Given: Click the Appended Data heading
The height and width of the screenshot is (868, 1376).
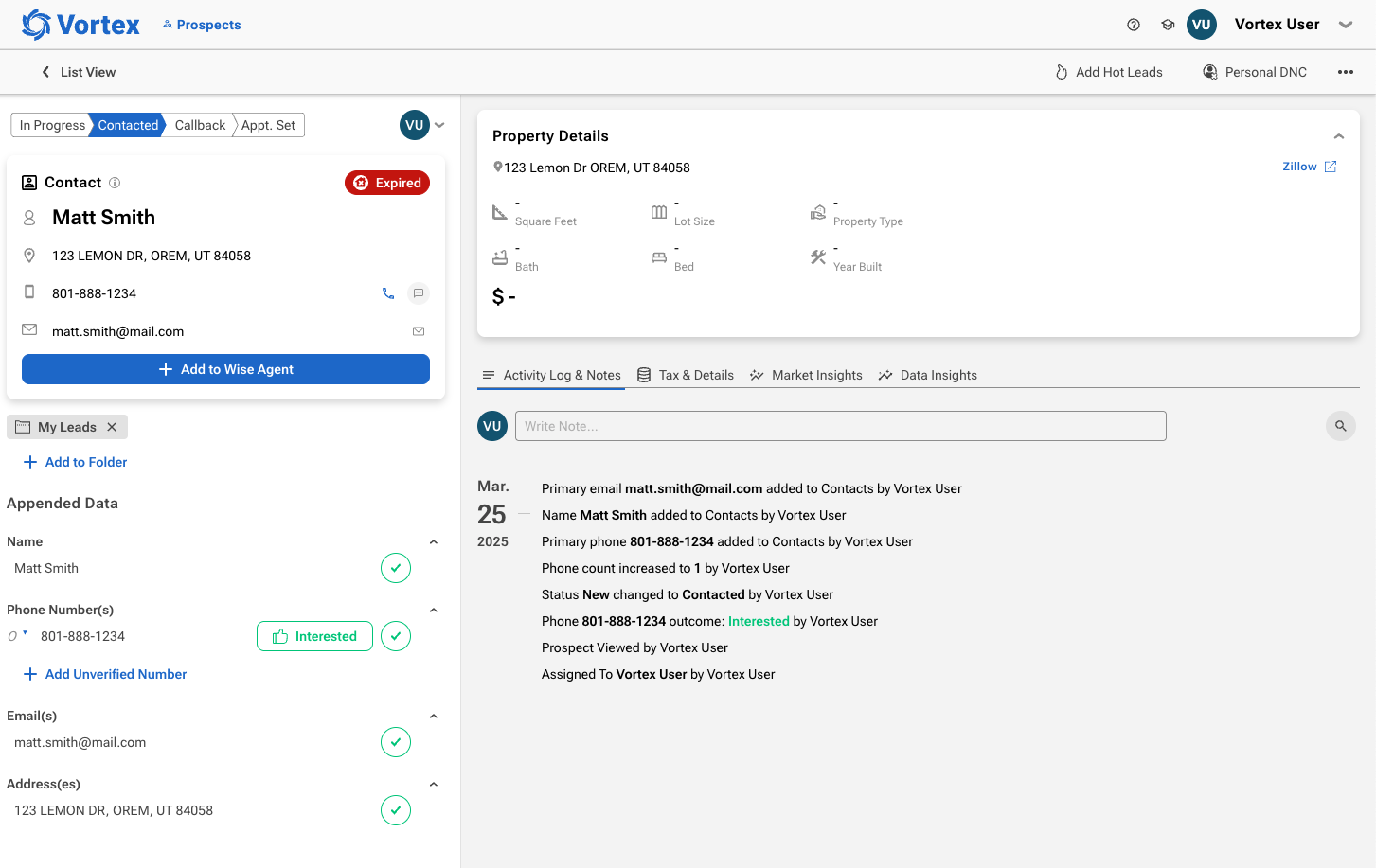Looking at the screenshot, I should 63,504.
